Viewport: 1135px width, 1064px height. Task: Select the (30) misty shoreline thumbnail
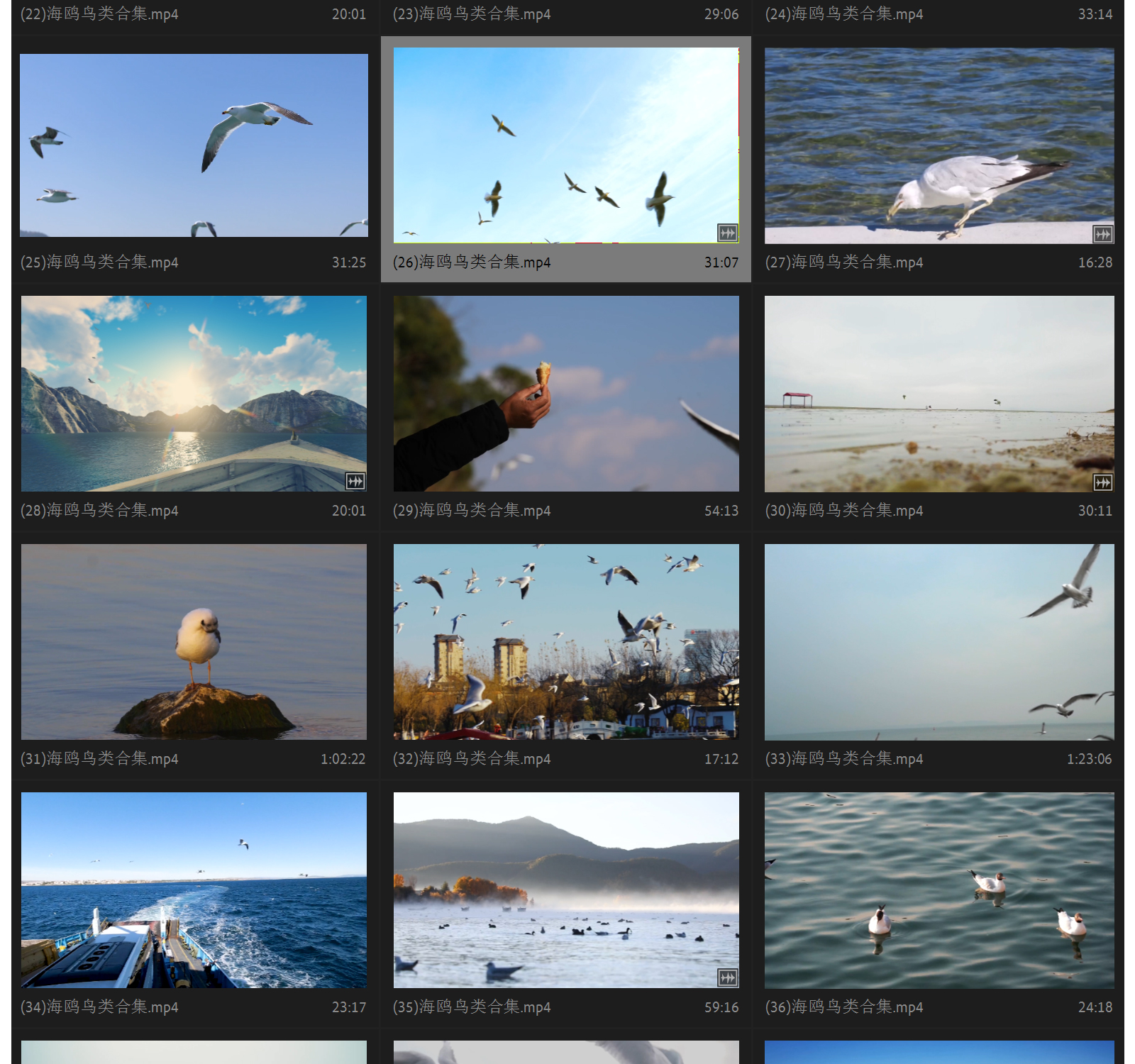(939, 394)
